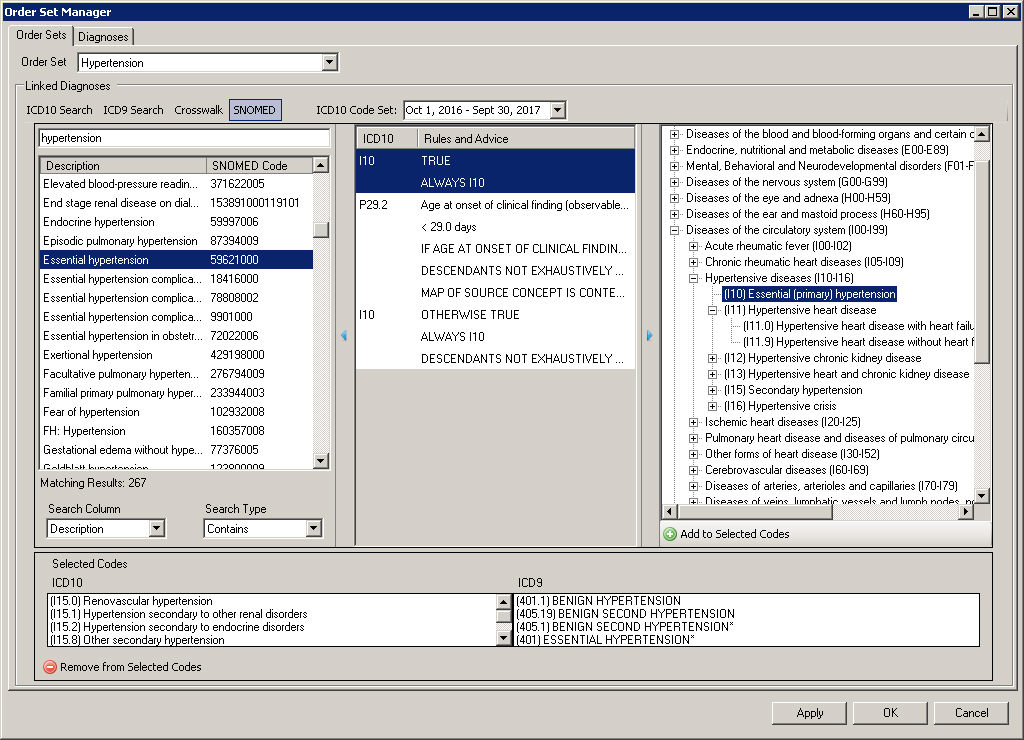Expand Cerebrovascular diseases (I60-I69)
Screen dimensions: 1024x740
(x=694, y=470)
